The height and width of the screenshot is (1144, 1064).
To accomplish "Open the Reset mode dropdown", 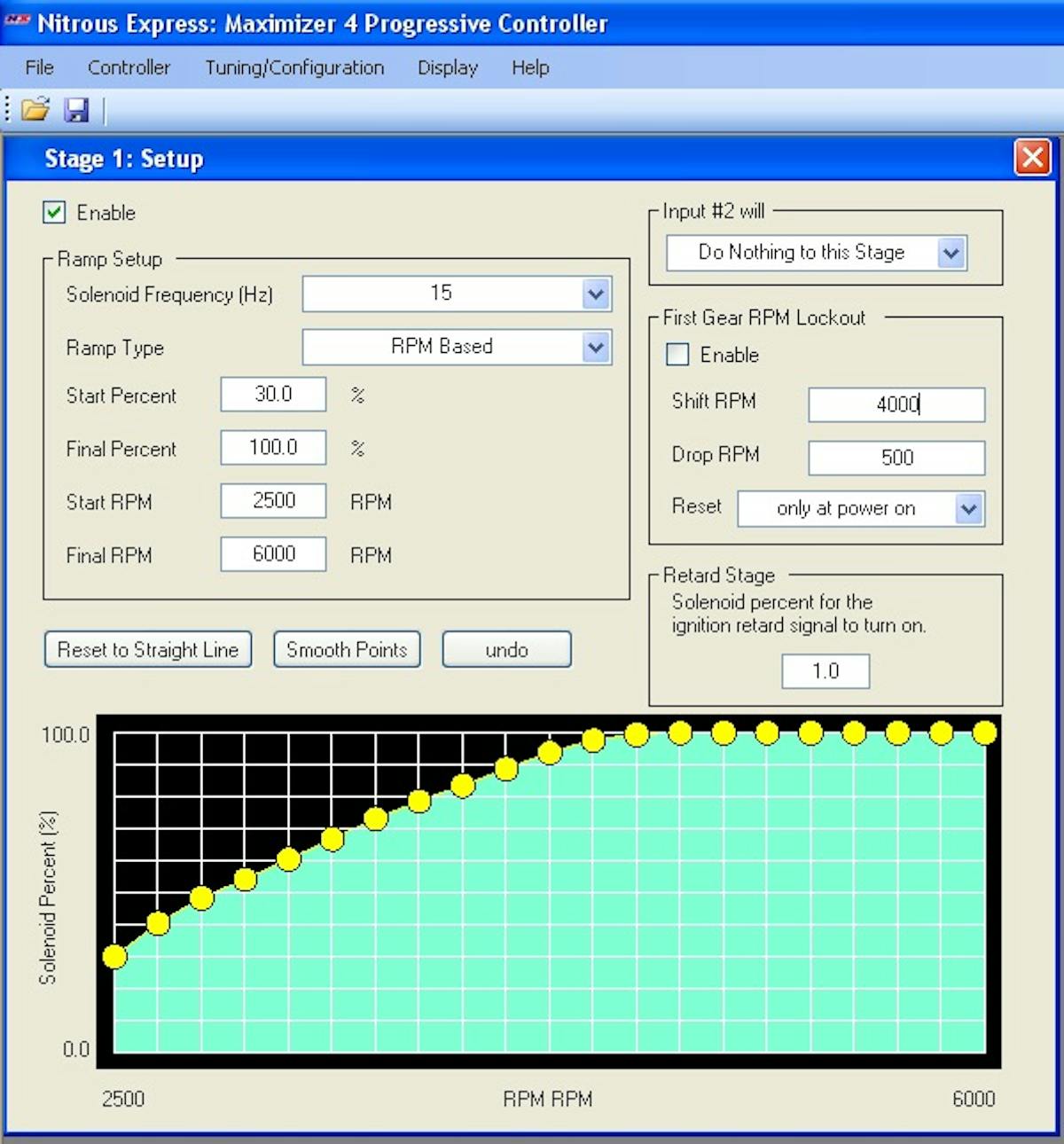I will point(969,509).
